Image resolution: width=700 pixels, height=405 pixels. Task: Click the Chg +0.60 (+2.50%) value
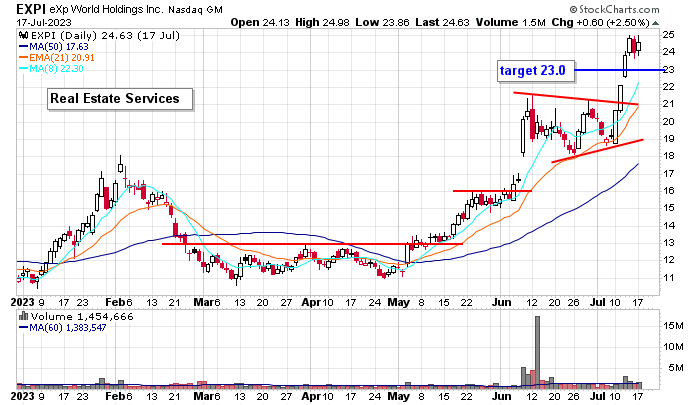click(600, 22)
